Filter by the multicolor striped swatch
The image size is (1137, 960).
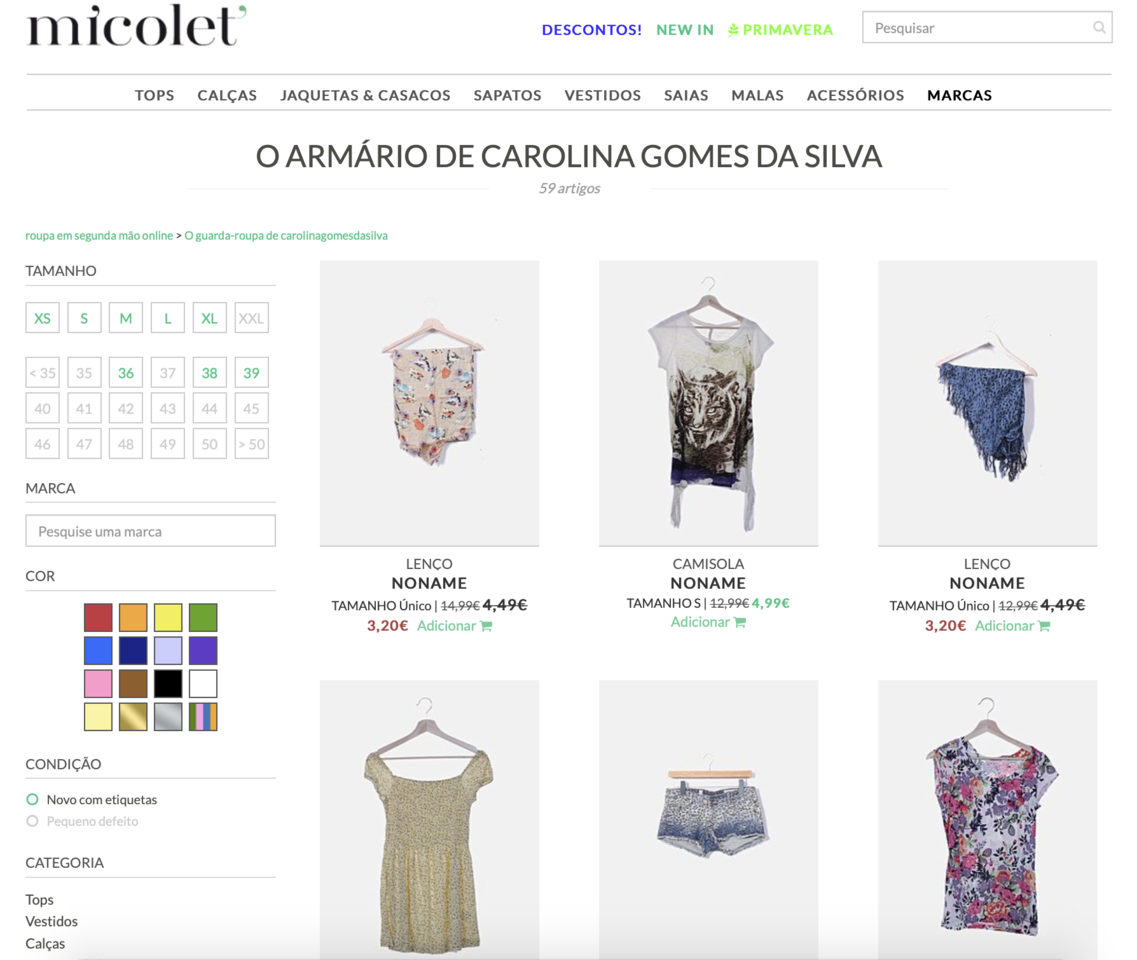[x=203, y=716]
